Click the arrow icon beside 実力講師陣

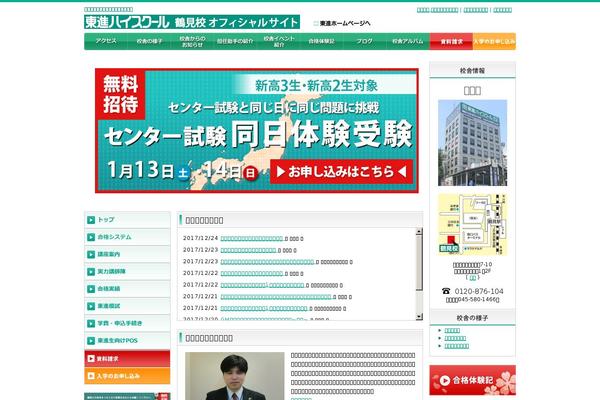coord(91,271)
